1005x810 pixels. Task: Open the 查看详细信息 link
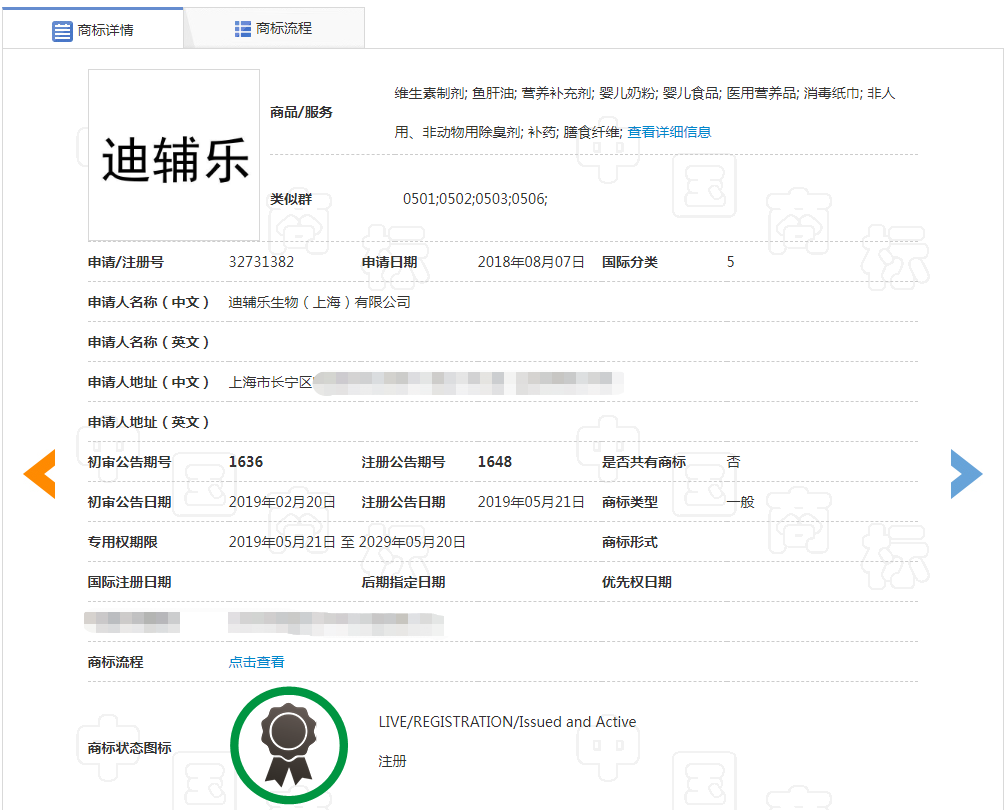[669, 132]
